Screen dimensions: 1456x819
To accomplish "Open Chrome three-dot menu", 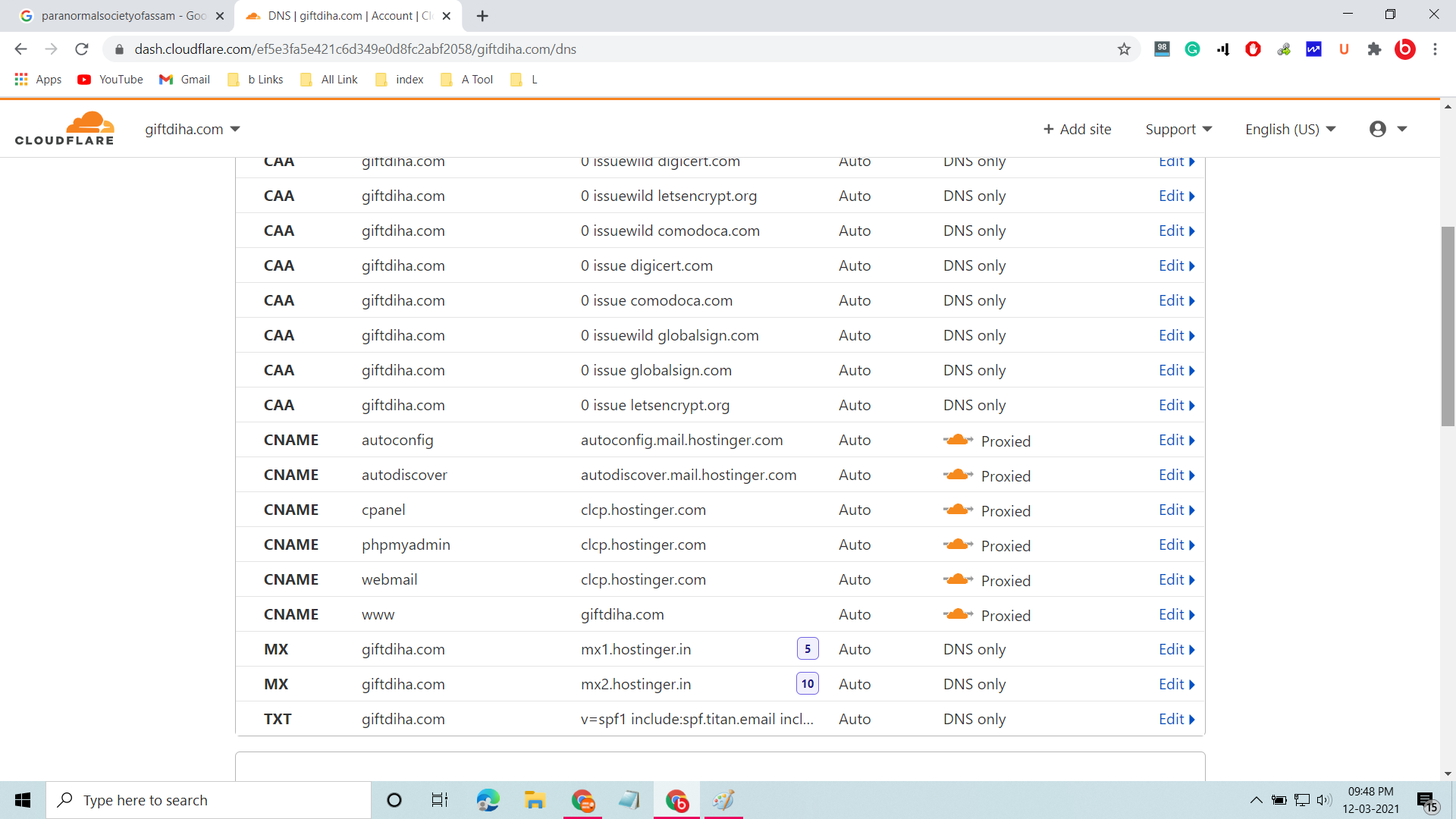I will pos(1435,49).
